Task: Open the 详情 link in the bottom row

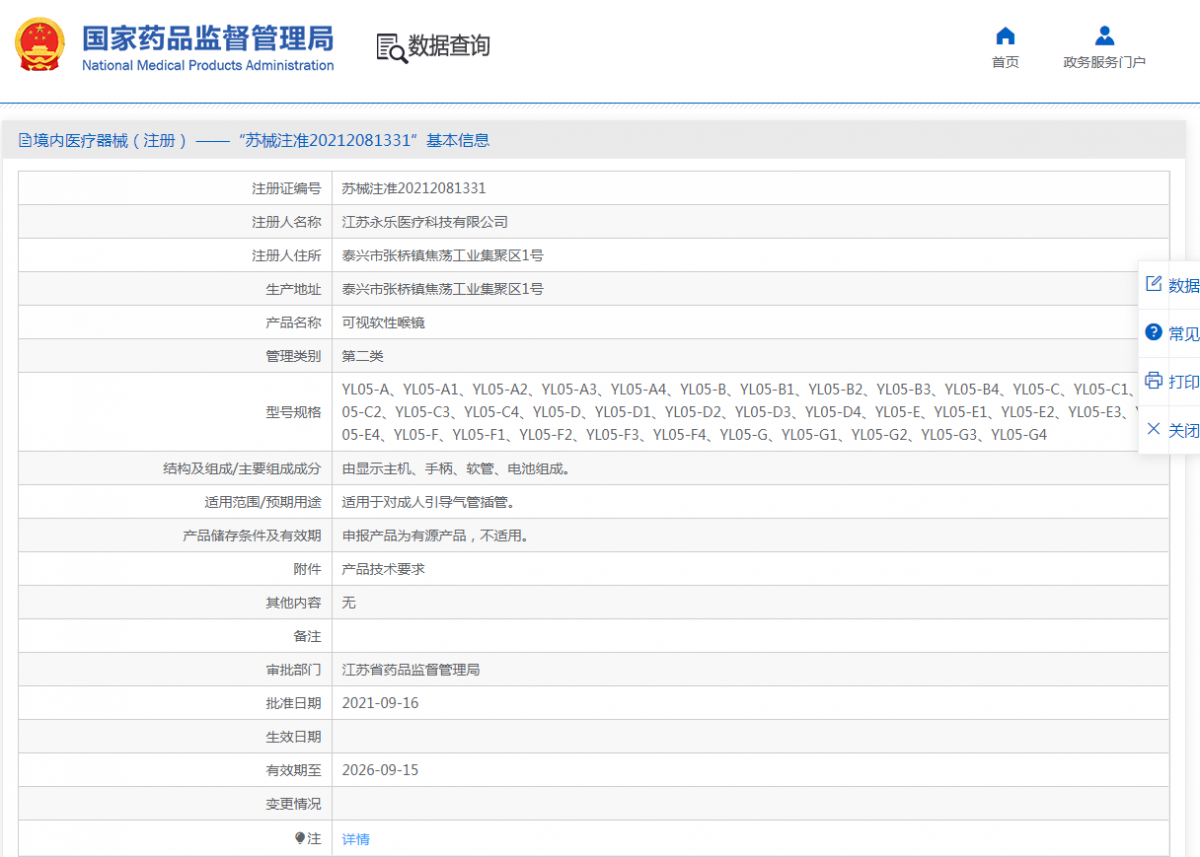Action: coord(355,838)
